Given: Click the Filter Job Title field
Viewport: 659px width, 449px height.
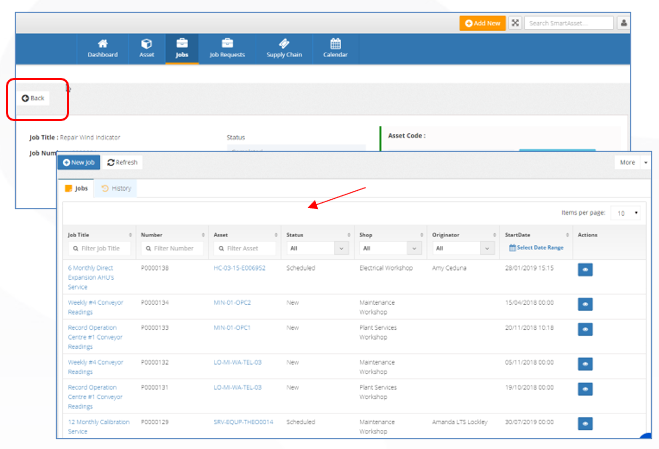Looking at the screenshot, I should [100, 248].
